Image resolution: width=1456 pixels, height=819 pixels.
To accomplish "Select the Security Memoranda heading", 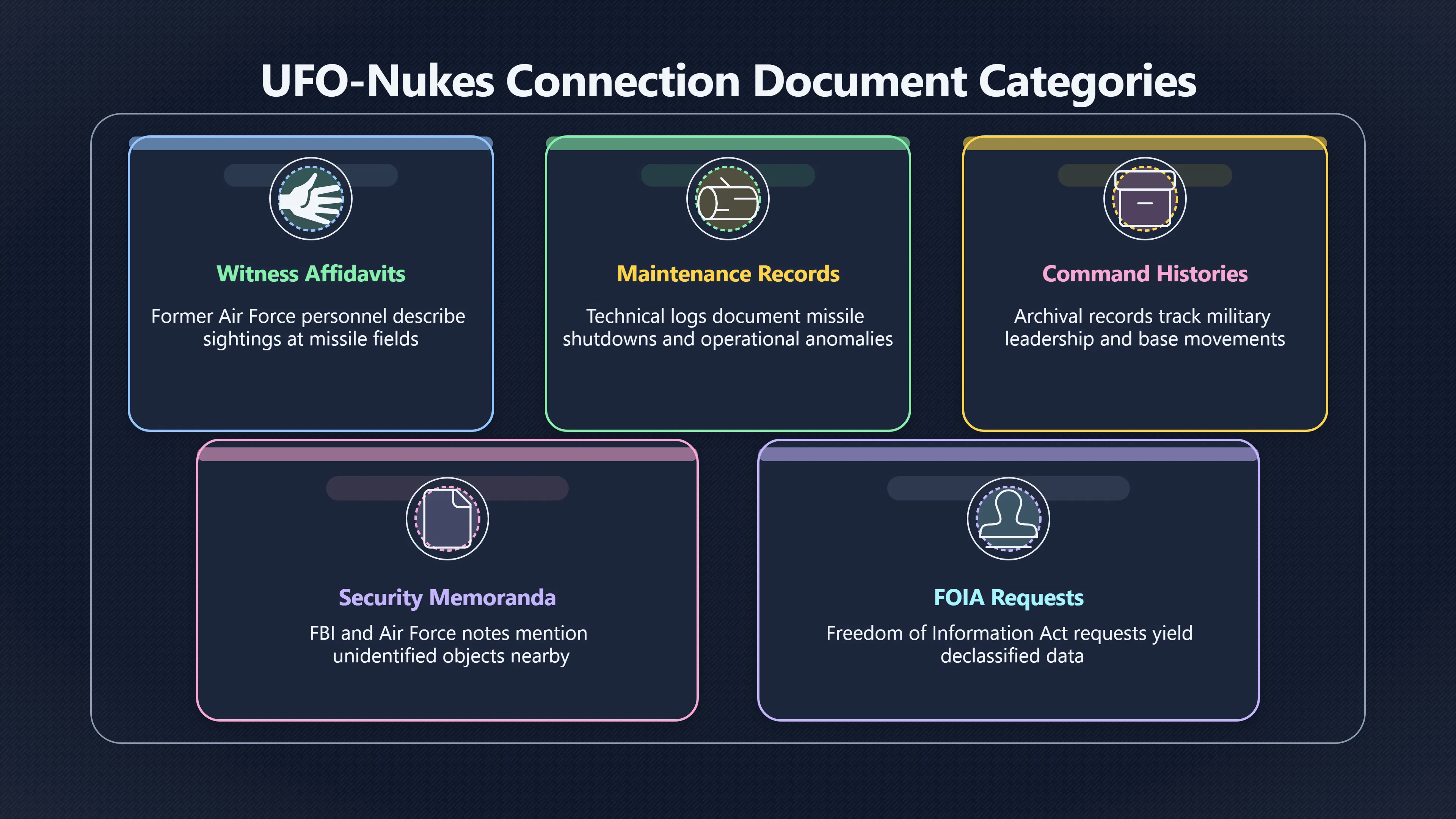I will (x=447, y=598).
